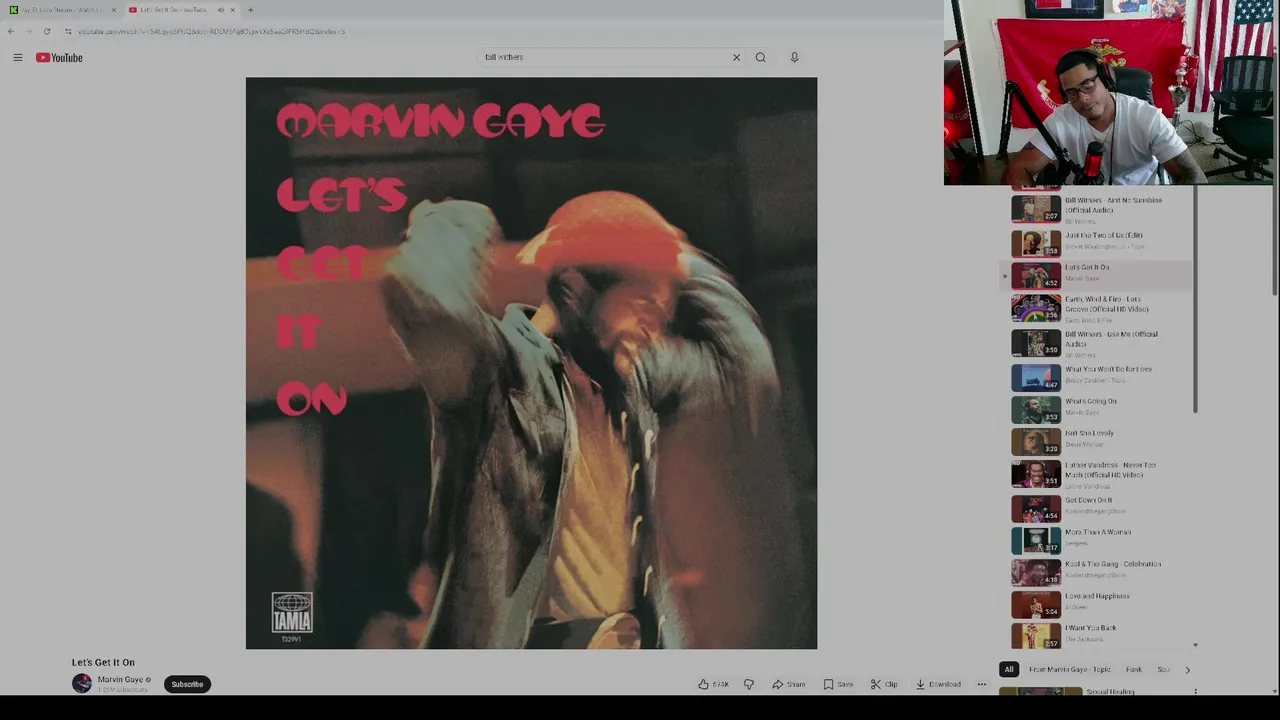Clear the search box with the X
Image resolution: width=1280 pixels, height=720 pixels.
(736, 57)
